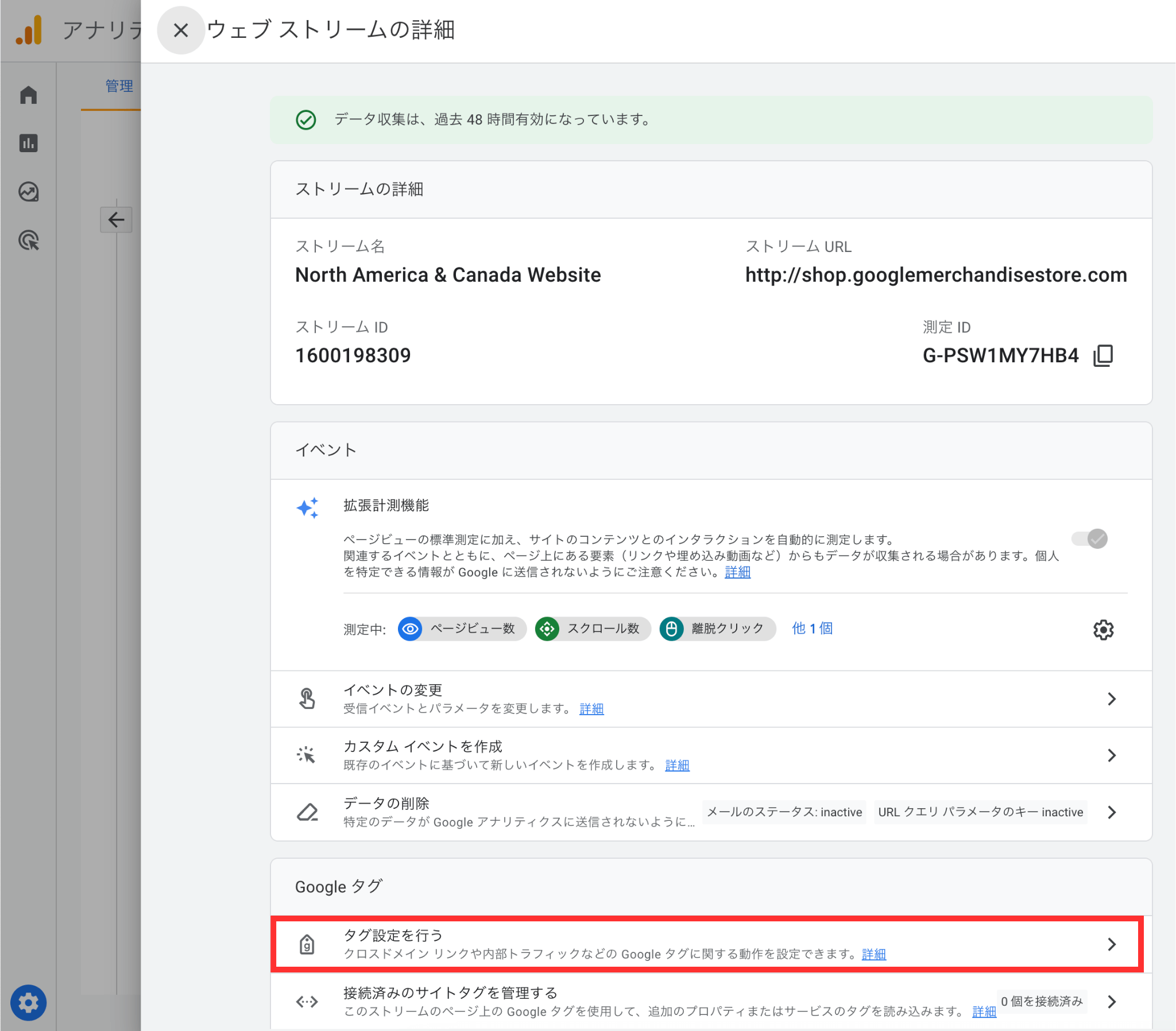
Task: Open カスタム イベントを作成 row title
Action: point(423,747)
